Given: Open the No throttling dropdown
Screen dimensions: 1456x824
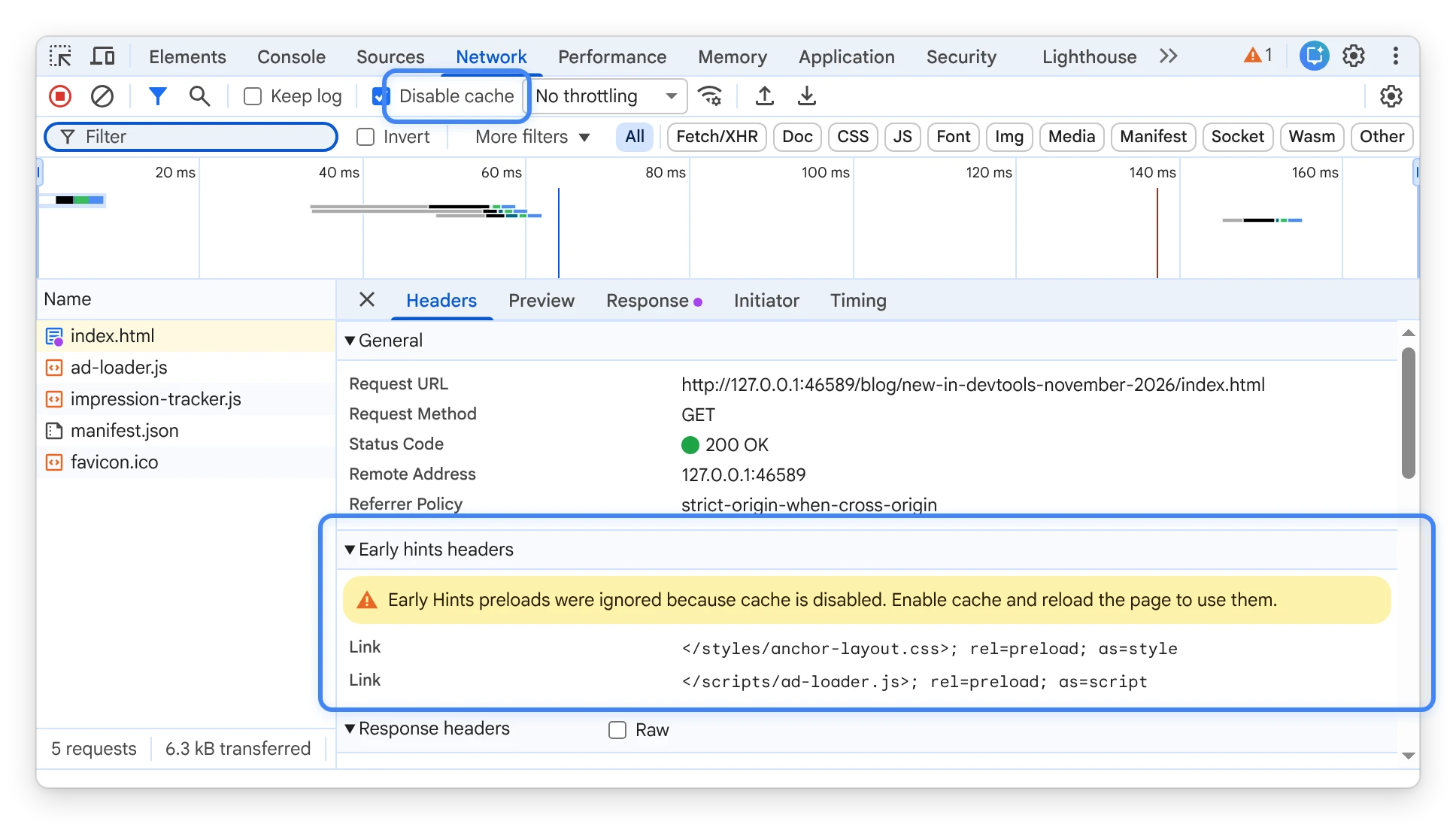Looking at the screenshot, I should click(608, 96).
